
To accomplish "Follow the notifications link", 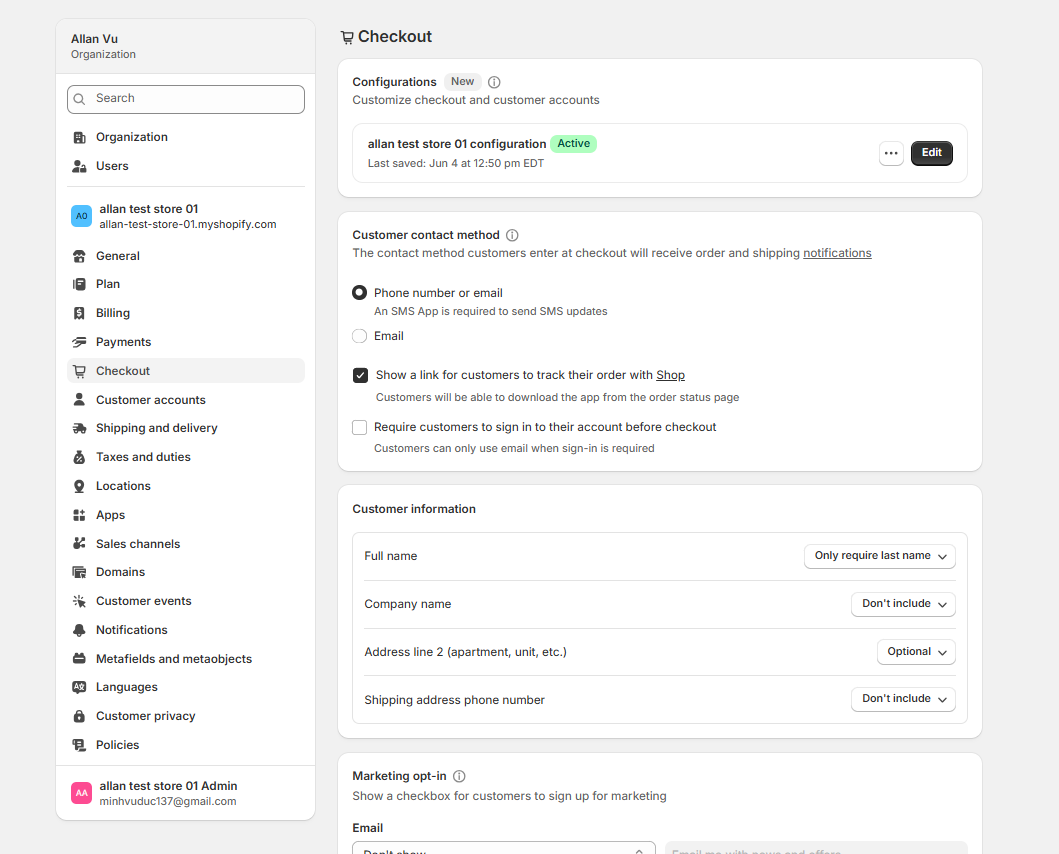I will tap(837, 253).
